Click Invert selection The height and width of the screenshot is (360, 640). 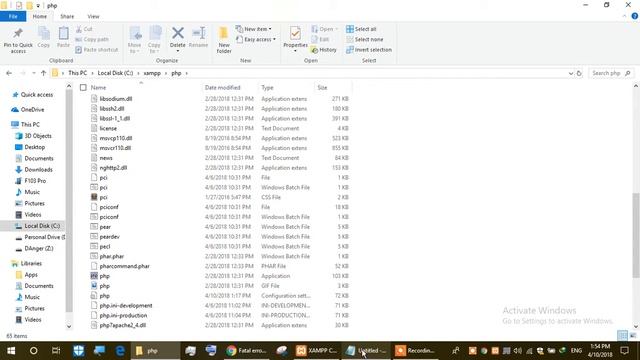(x=369, y=50)
